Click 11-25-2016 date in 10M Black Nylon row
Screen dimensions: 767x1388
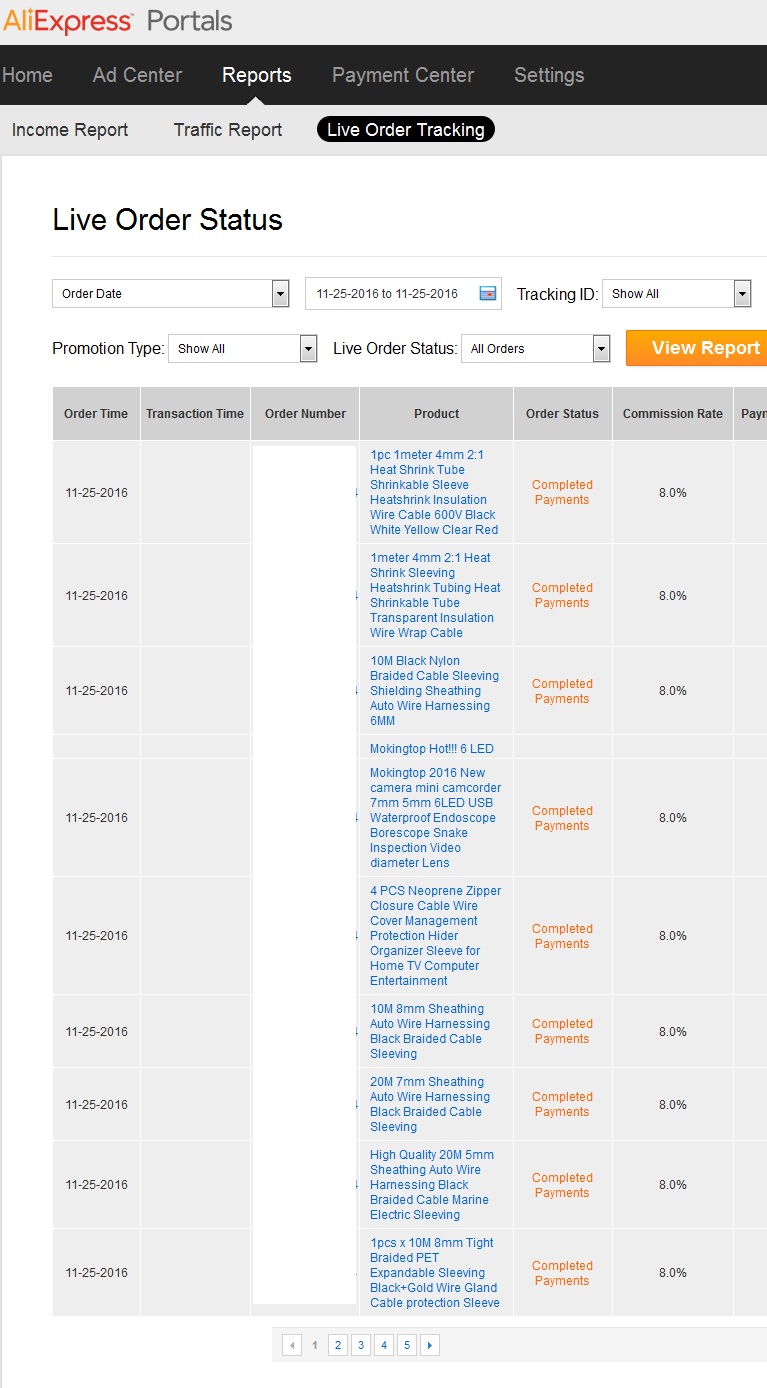pos(97,691)
